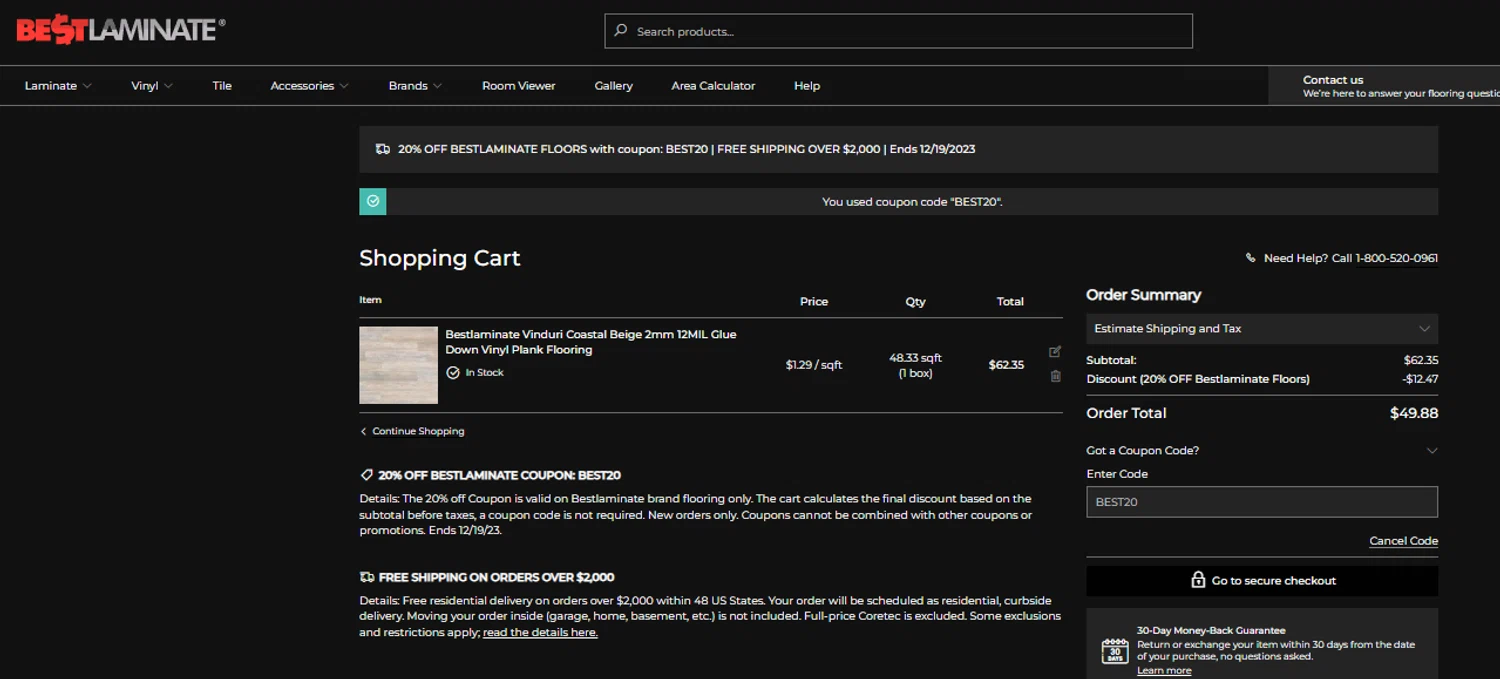
Task: Click the 30-Day Money-Back Guarantee title
Action: coord(1211,631)
